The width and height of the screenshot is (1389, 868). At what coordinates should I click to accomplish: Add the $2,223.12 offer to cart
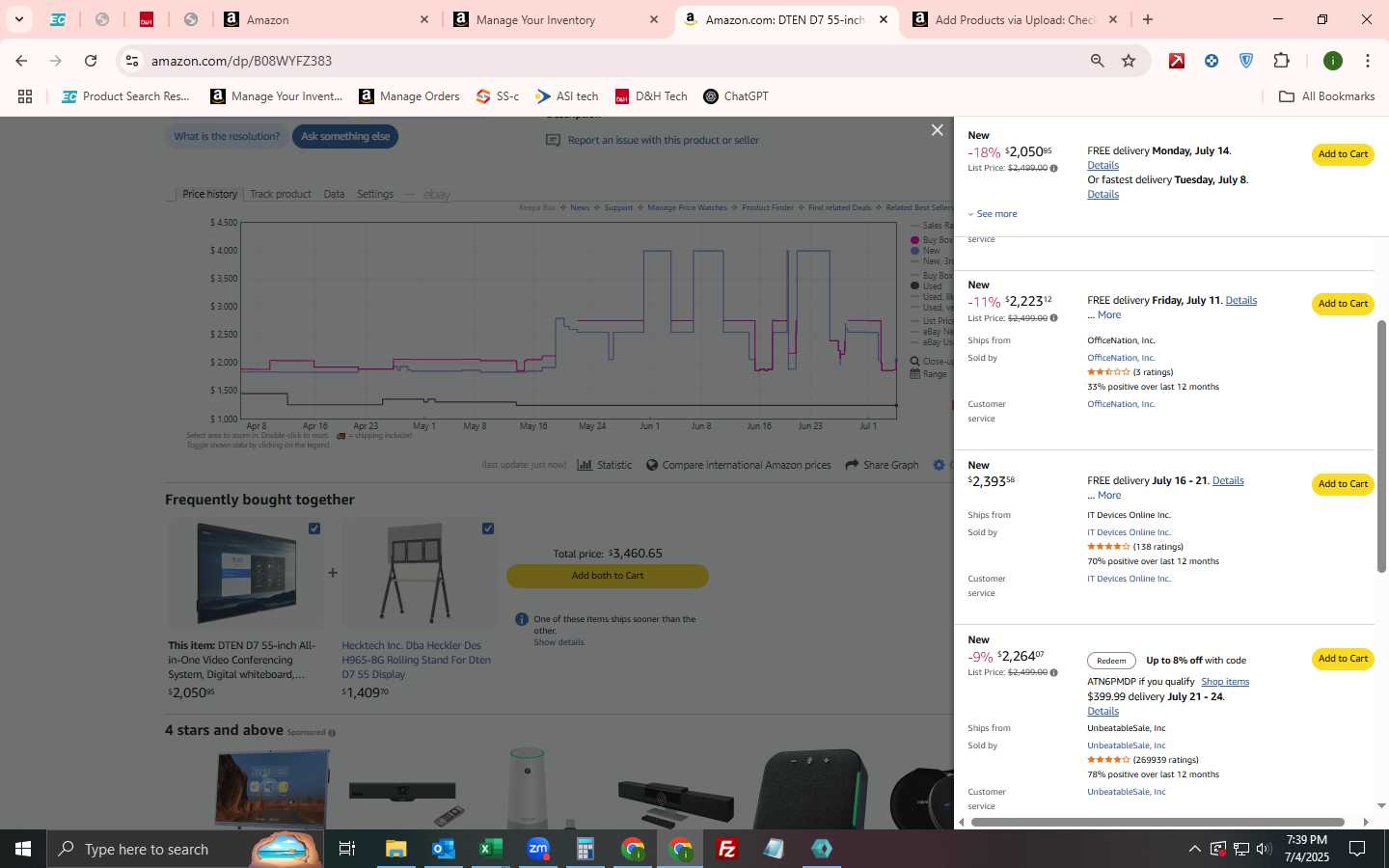point(1343,304)
